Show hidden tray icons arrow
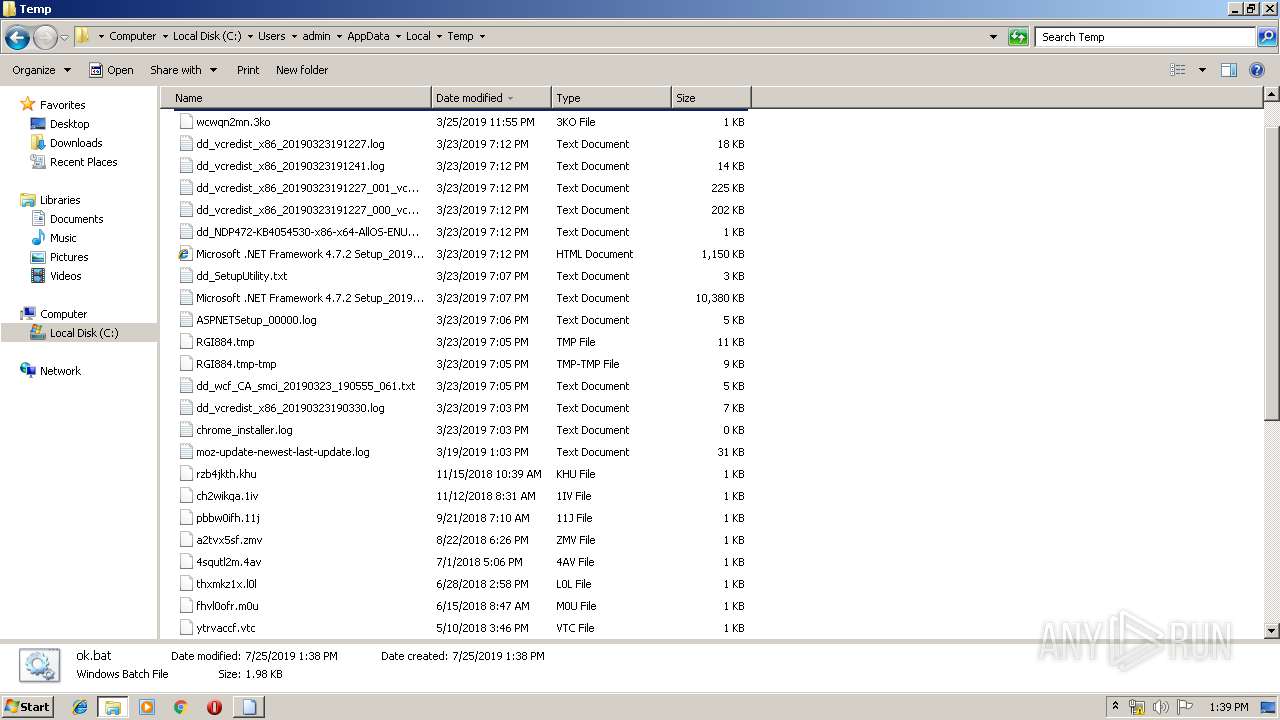Screen dimensions: 1280x720 (1115, 707)
